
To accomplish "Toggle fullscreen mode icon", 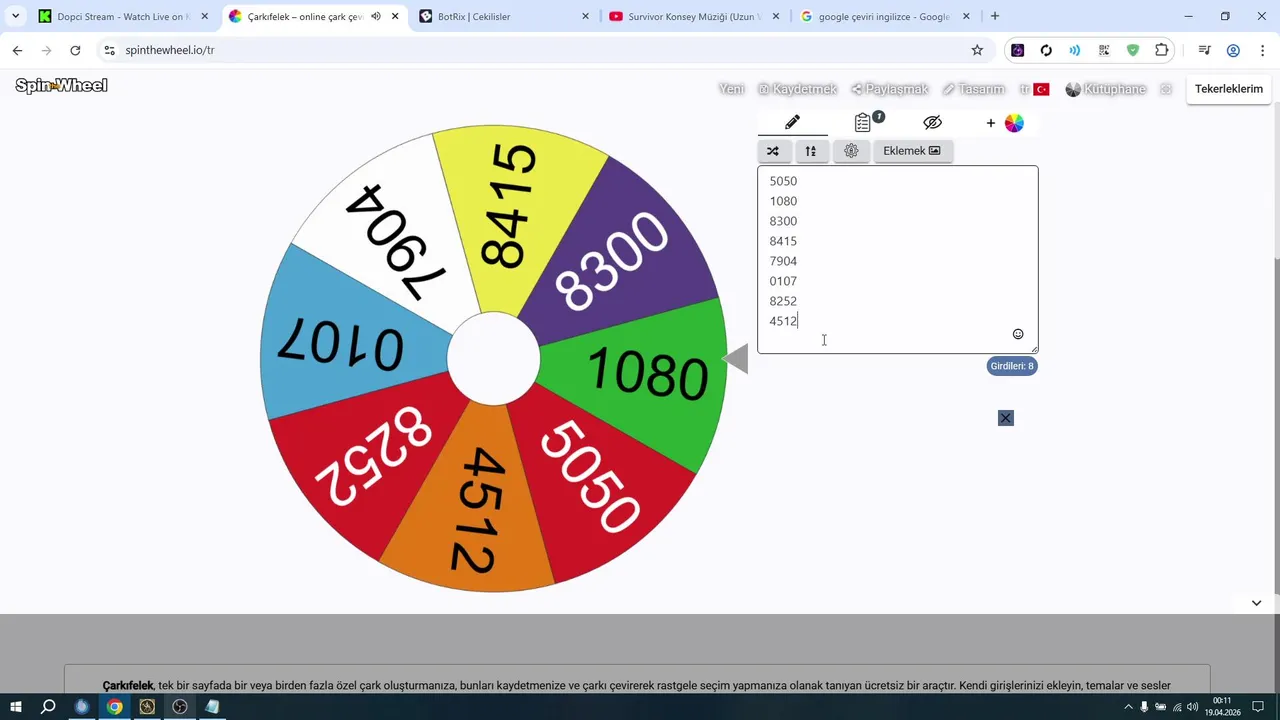I will tap(1166, 89).
